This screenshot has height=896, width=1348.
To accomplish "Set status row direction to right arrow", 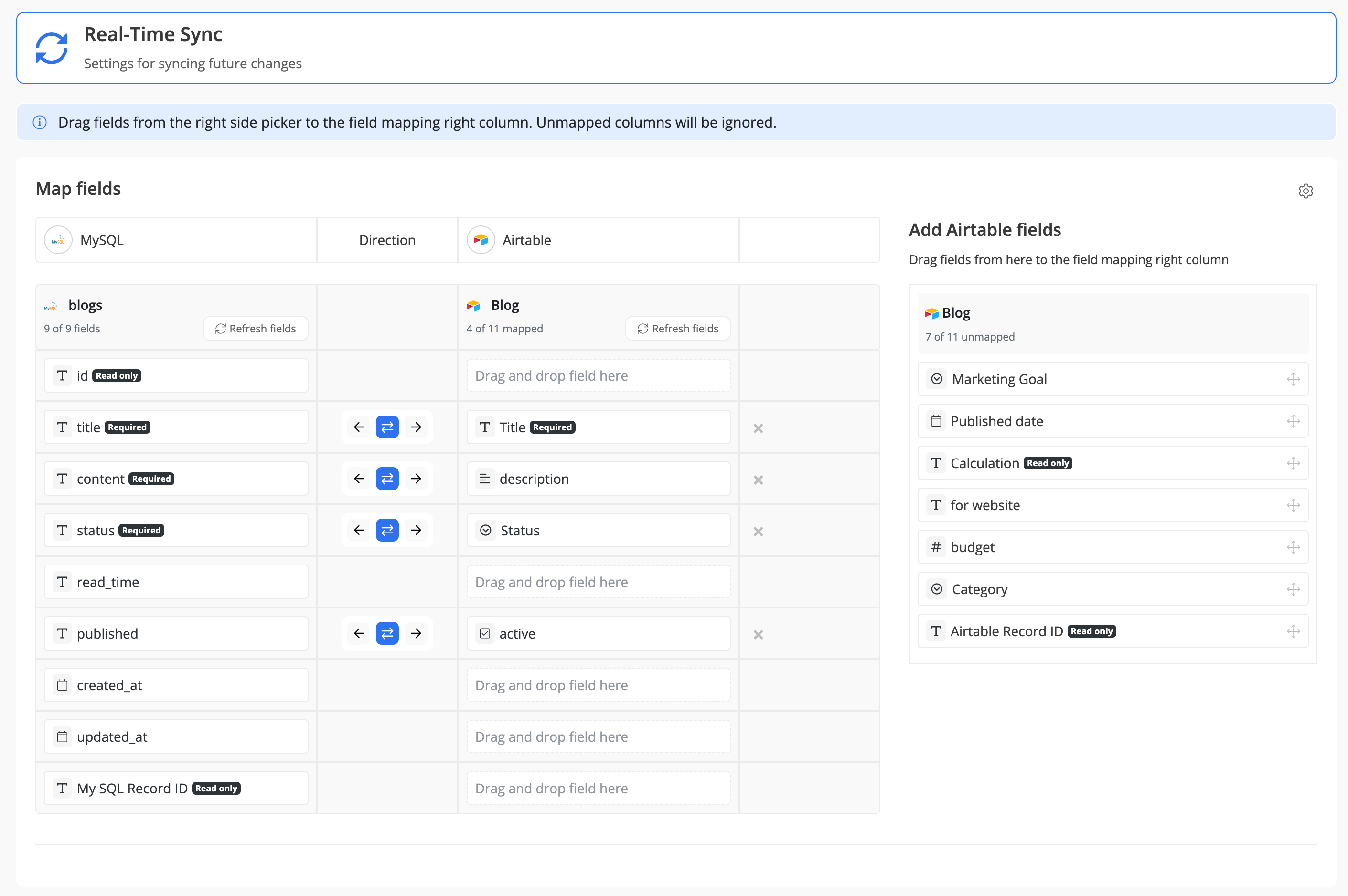I will point(416,530).
